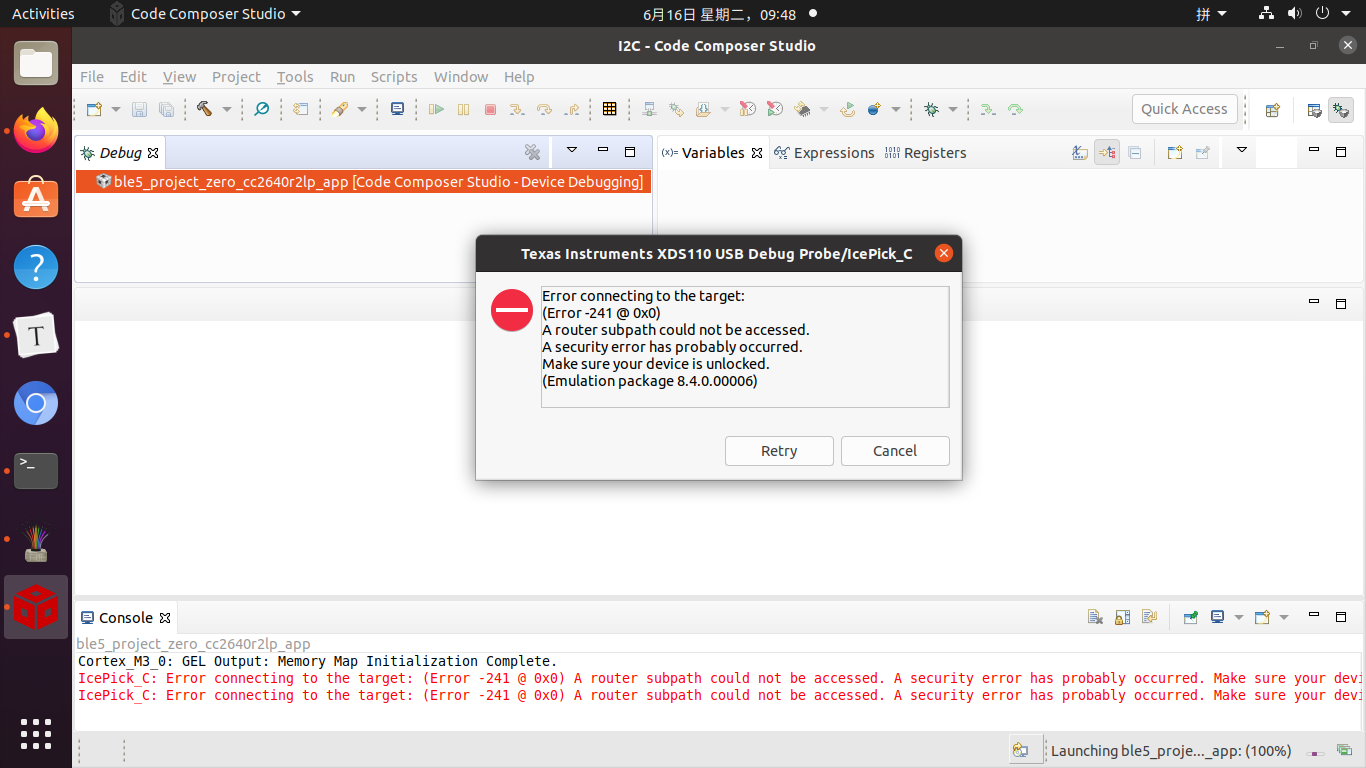Image resolution: width=1366 pixels, height=768 pixels.
Task: Open the Flash dropdown arrow
Action: coord(361,109)
